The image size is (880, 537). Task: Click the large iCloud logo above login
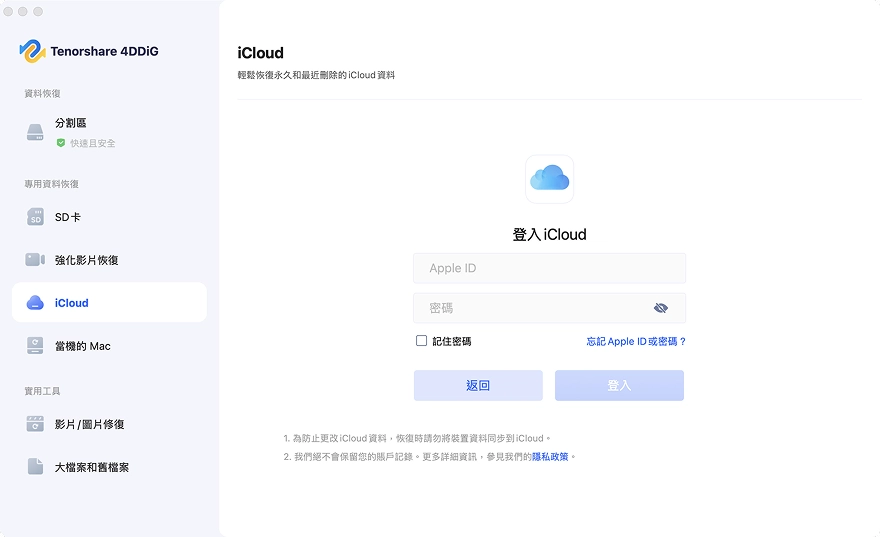click(549, 178)
